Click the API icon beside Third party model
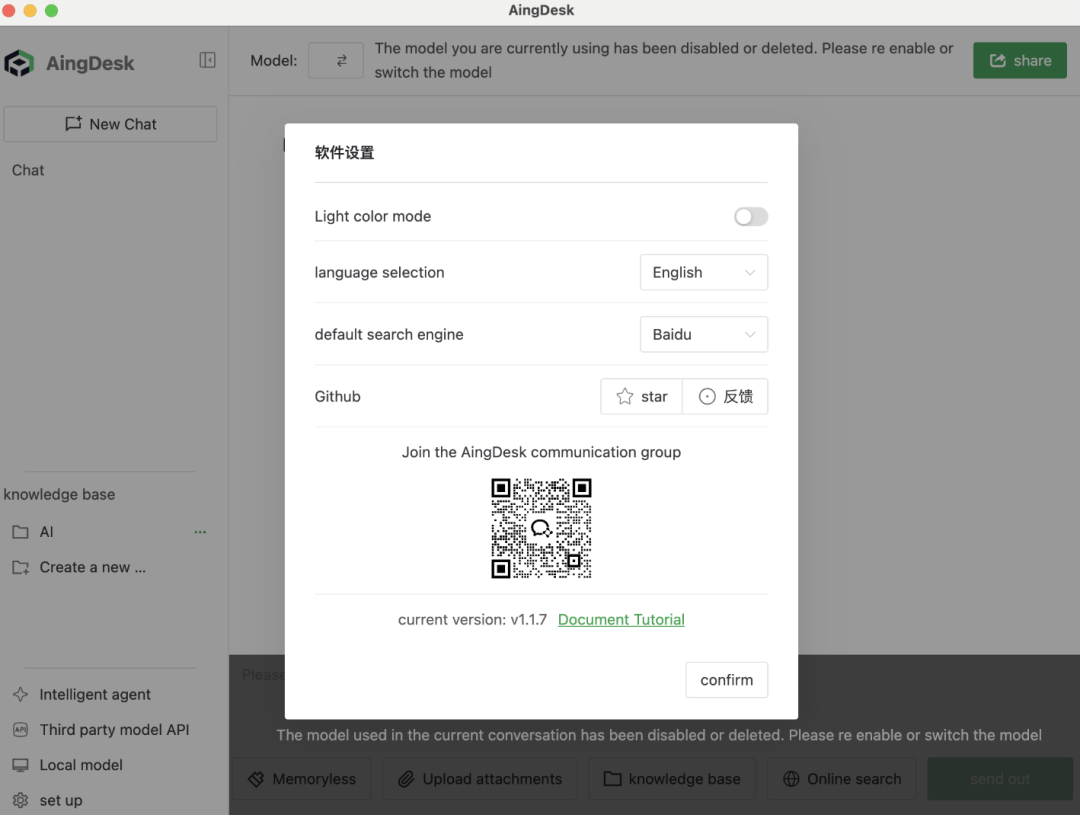This screenshot has height=815, width=1080. 21,730
